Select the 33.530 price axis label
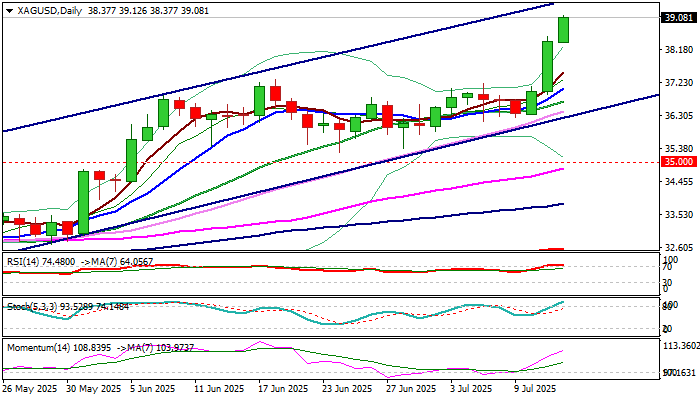This screenshot has width=700, height=400. [x=679, y=215]
